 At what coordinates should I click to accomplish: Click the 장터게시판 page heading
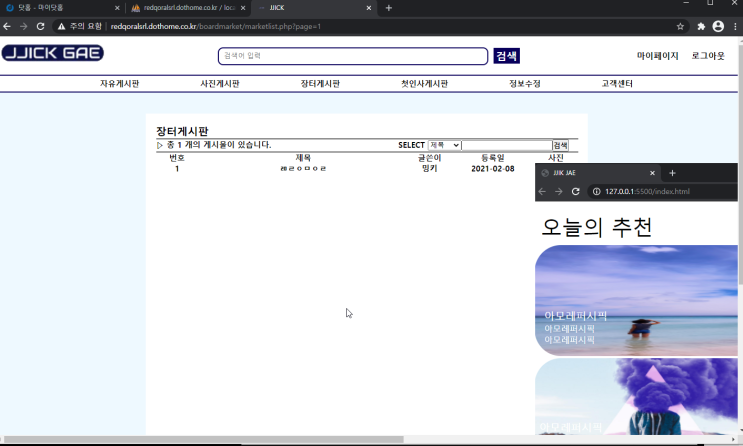tap(182, 131)
